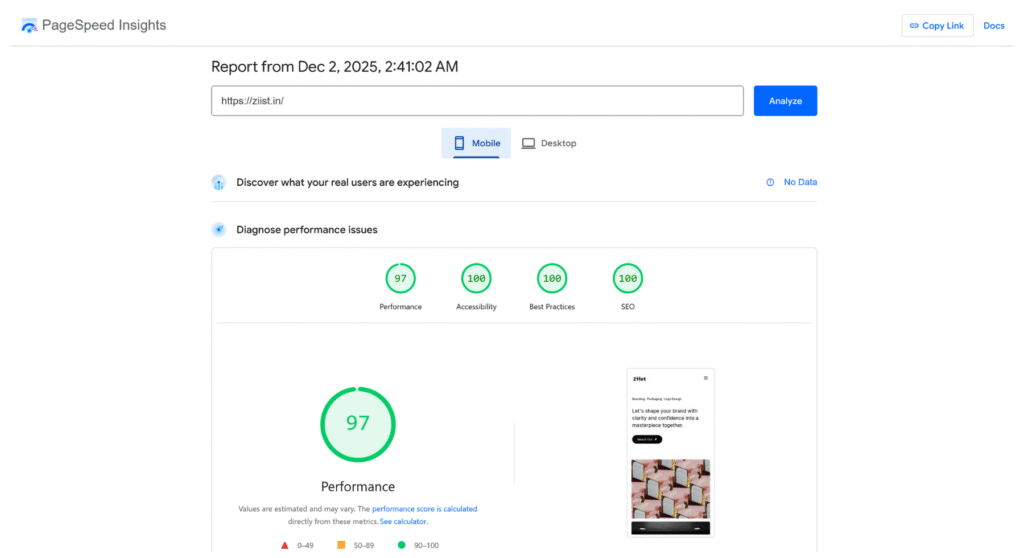Click "Diagnose performance issues" heading
Image resolution: width=1024 pixels, height=558 pixels.
coord(307,230)
